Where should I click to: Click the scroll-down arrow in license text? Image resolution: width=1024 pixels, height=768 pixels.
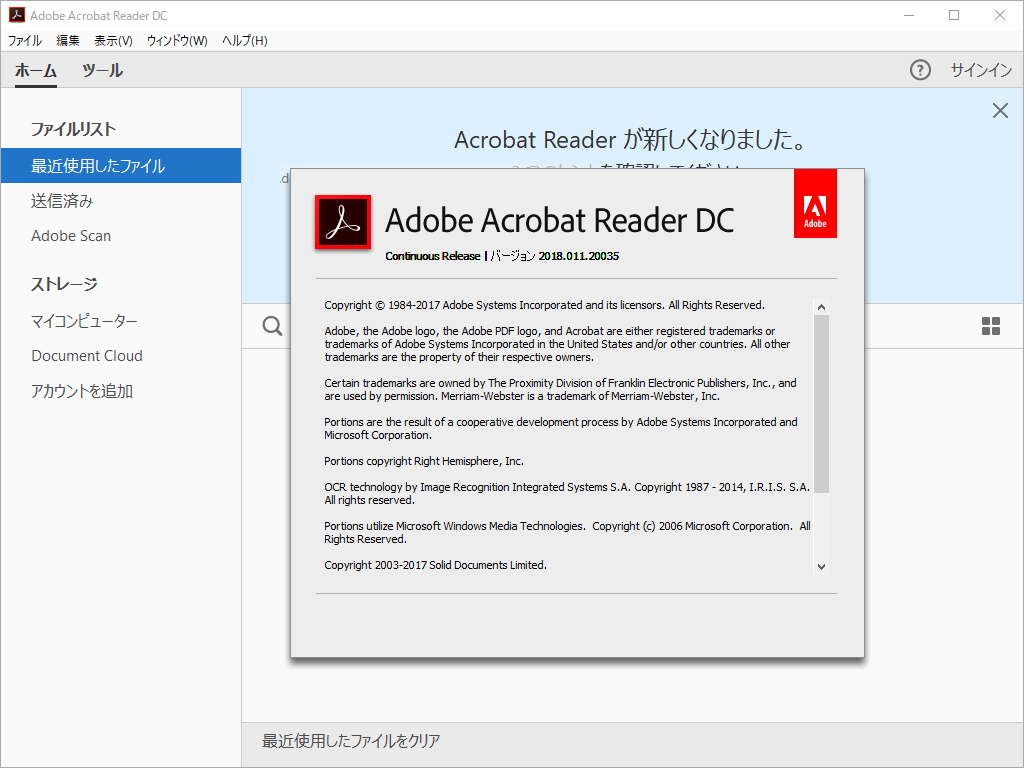coord(821,566)
